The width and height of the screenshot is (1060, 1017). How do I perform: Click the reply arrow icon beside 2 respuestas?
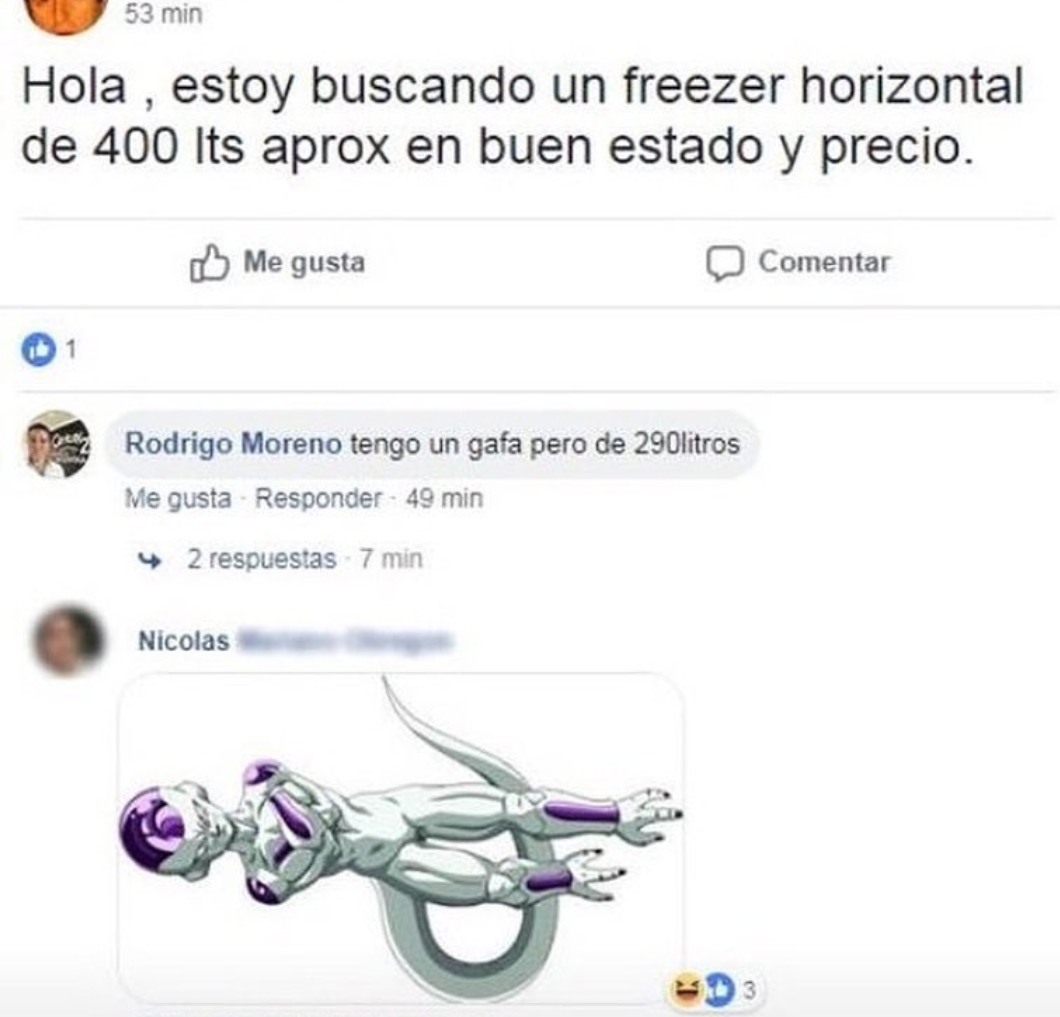point(149,560)
